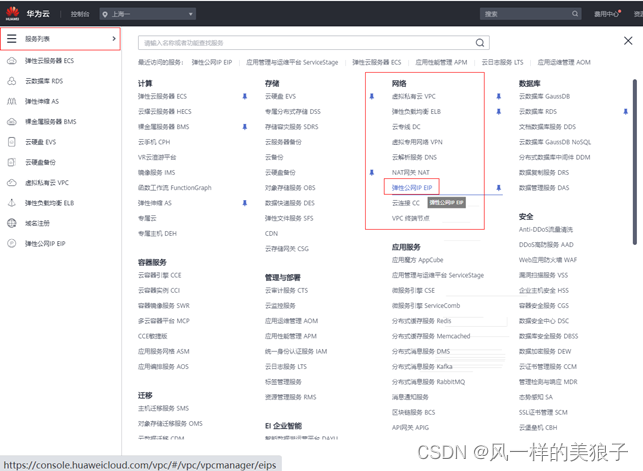Open recently visited ServiceStage link

pos(292,62)
